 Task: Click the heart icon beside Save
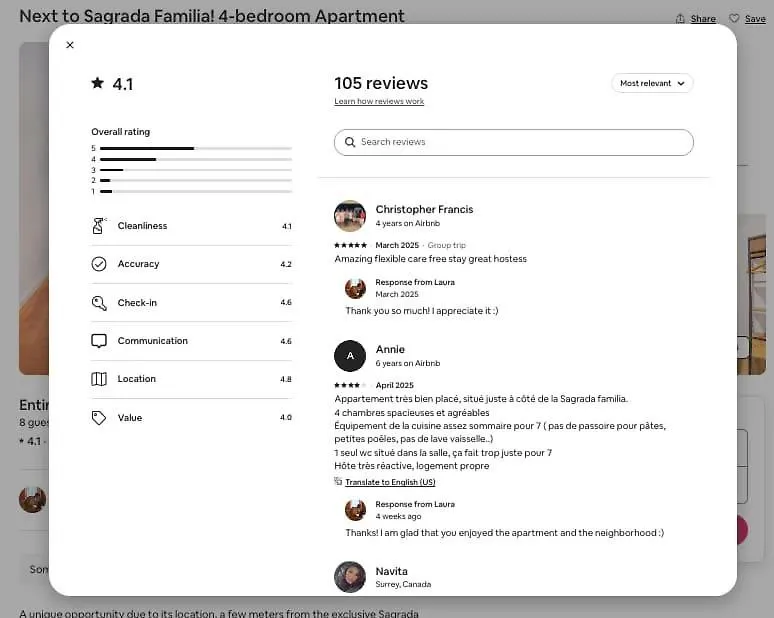pos(735,18)
